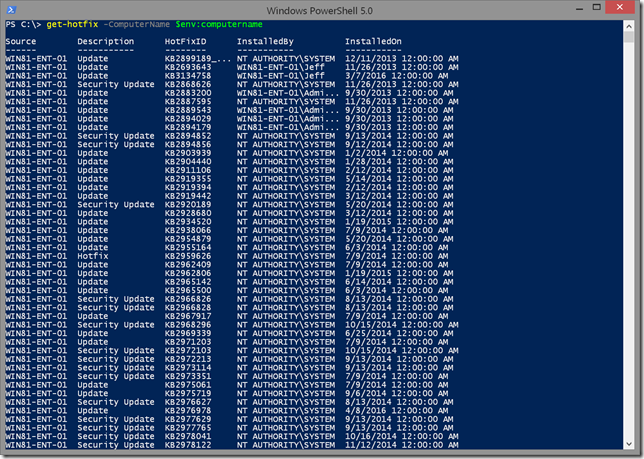This screenshot has width=644, height=459.
Task: Click hotfix ID KB2975719
Action: click(x=188, y=394)
